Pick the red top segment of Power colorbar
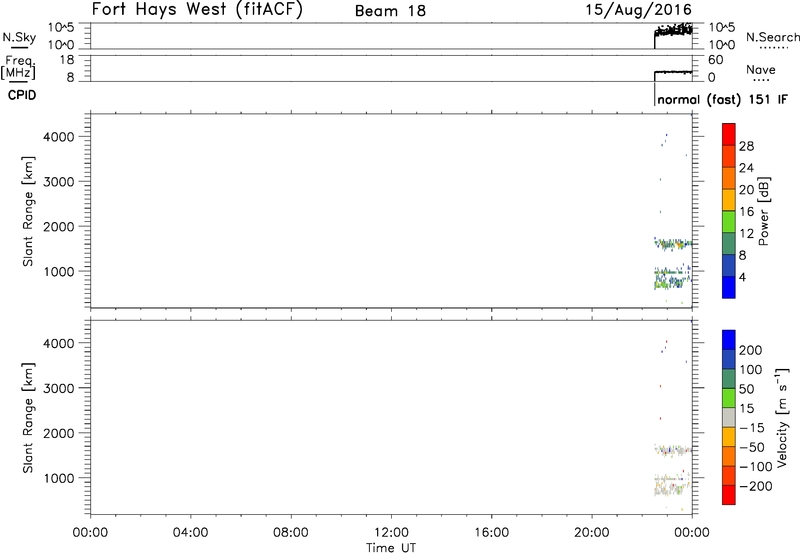 click(729, 134)
